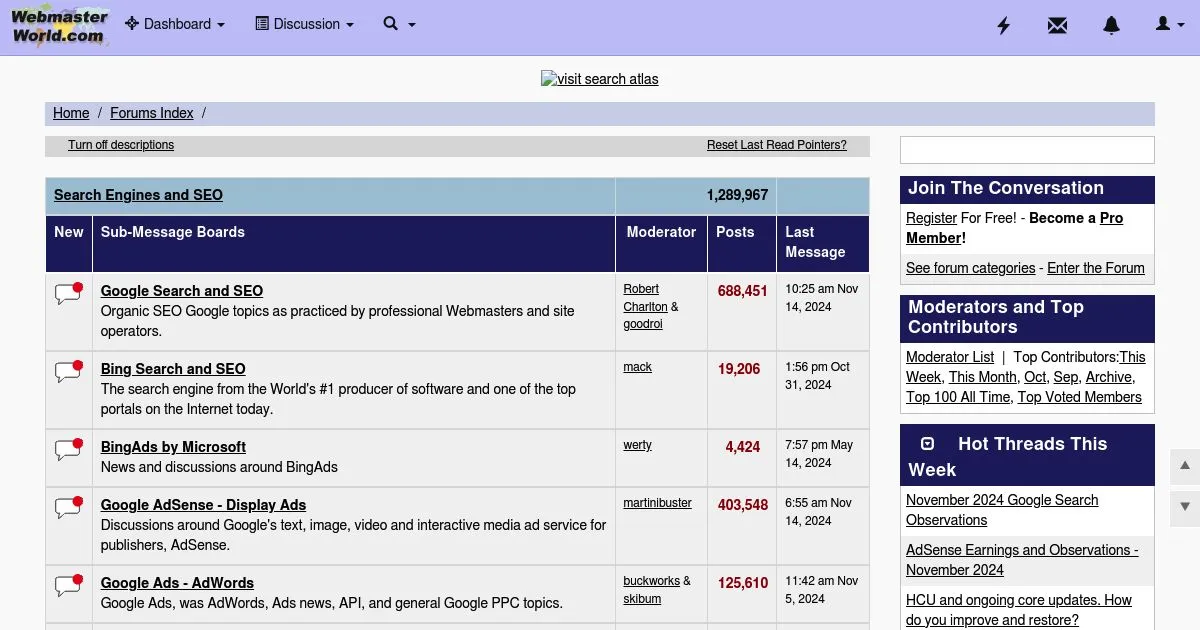View Top Contributors This Month
The width and height of the screenshot is (1200, 630).
pyautogui.click(x=983, y=377)
